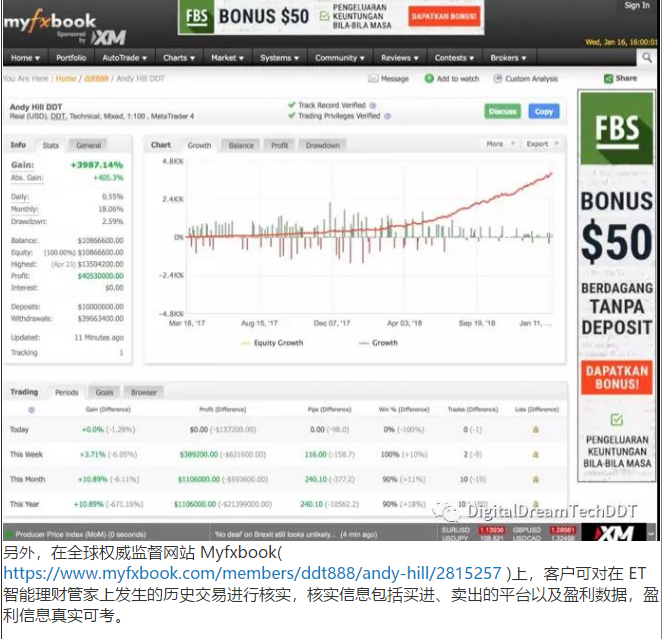662x639 pixels.
Task: Switch to the General tab
Action: click(x=89, y=145)
